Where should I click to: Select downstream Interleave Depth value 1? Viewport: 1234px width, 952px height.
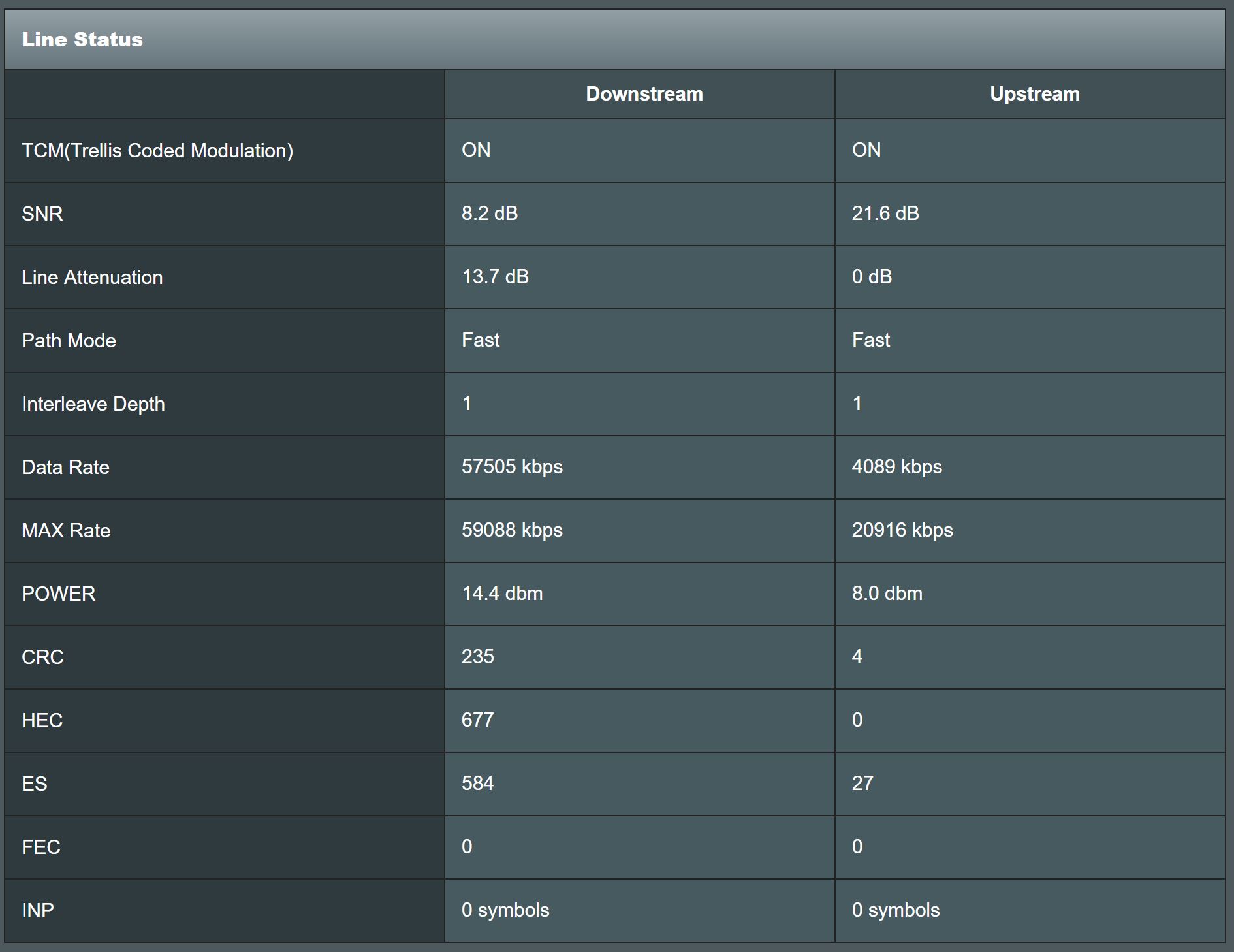coord(467,404)
